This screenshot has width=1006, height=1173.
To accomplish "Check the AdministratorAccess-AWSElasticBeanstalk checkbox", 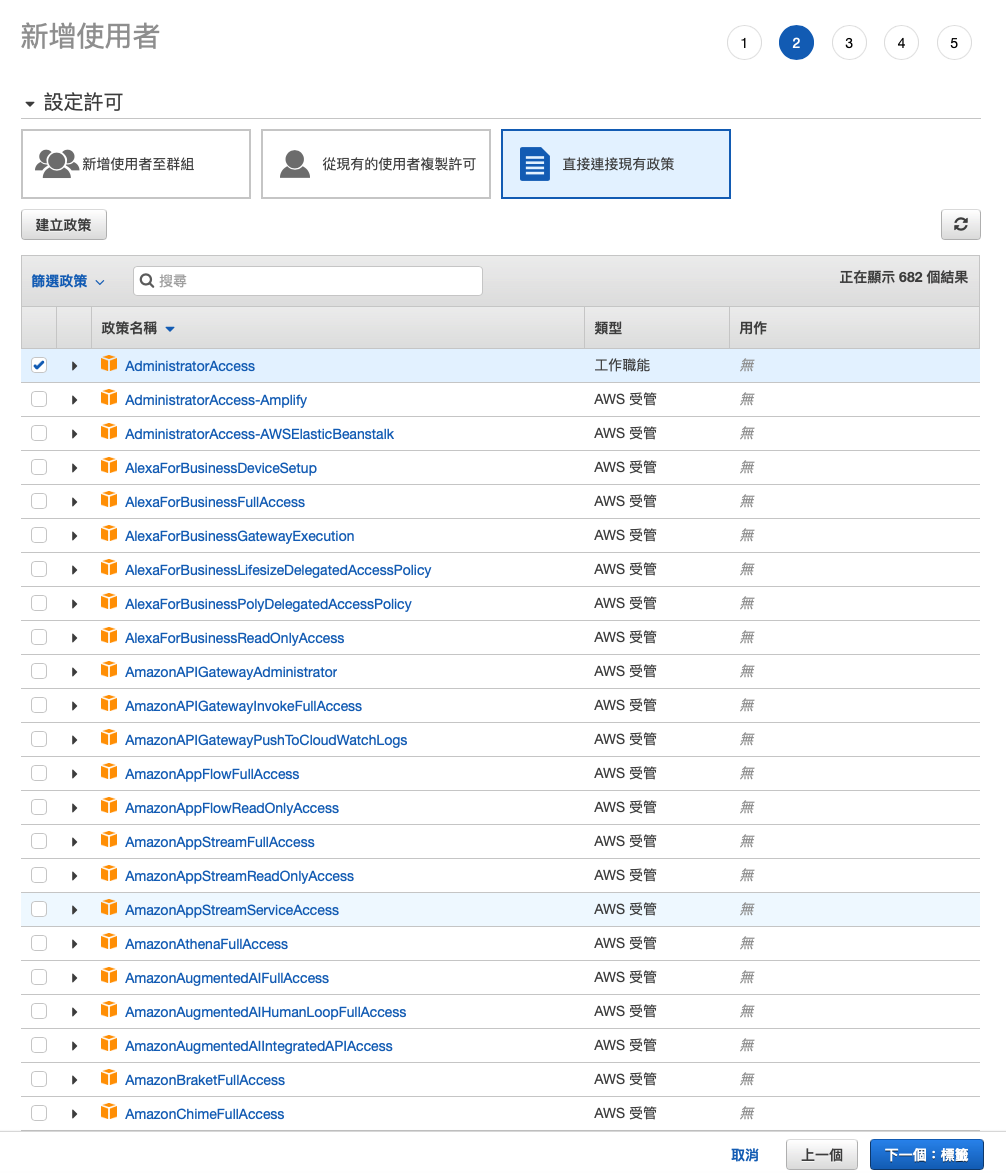I will click(39, 433).
